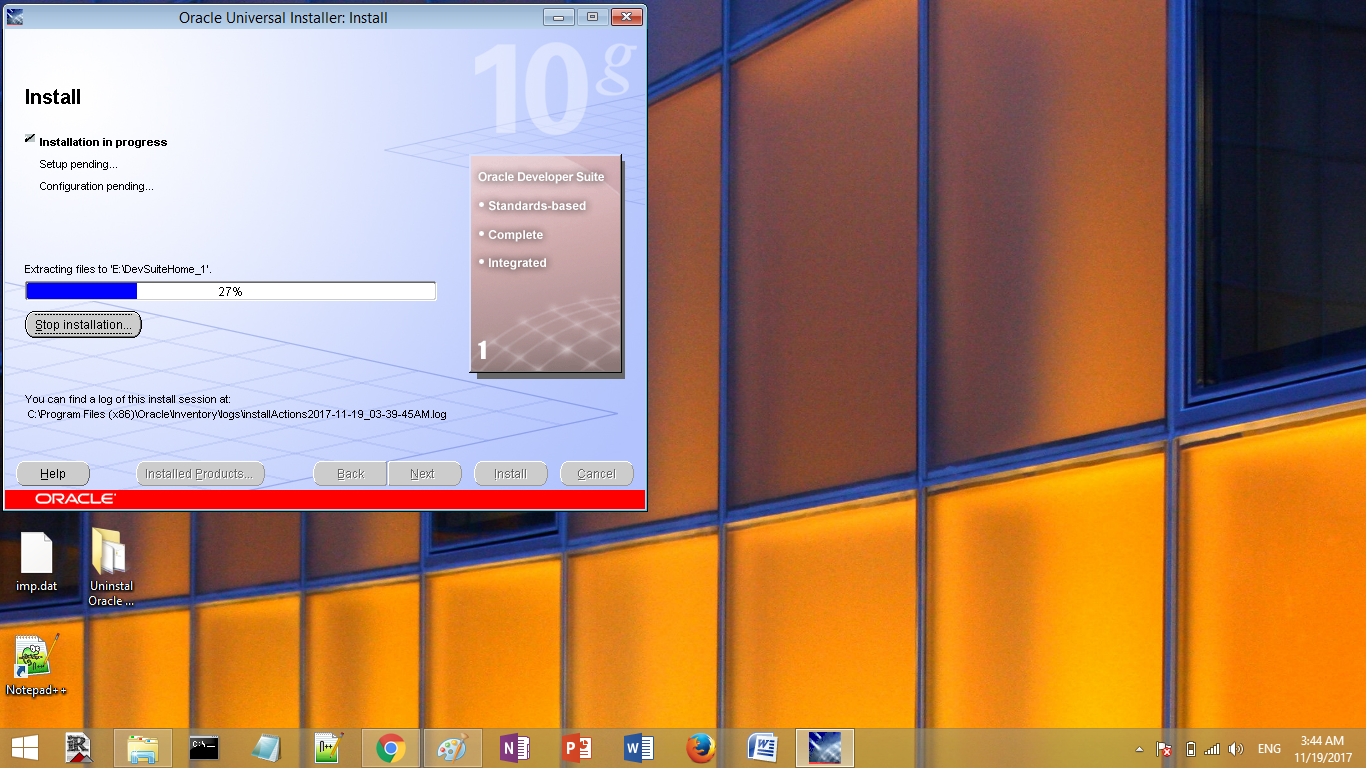Image resolution: width=1366 pixels, height=768 pixels.
Task: Launch Notepad from the taskbar
Action: click(267, 747)
